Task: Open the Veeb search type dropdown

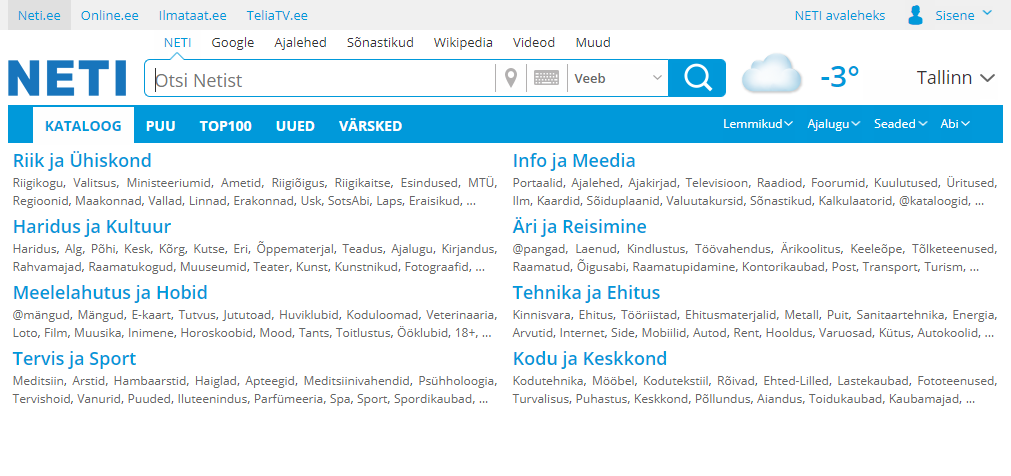Action: (x=618, y=79)
